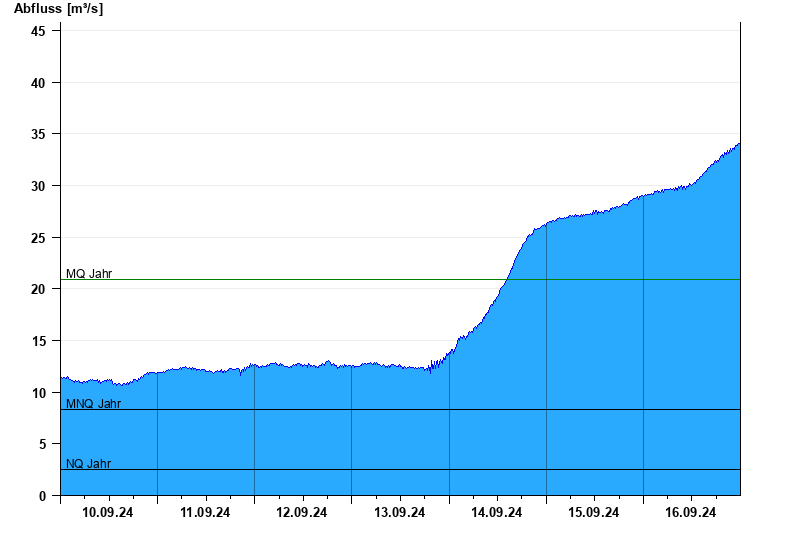The image size is (800, 550).
Task: Click the 'MNQ Jahr' reference line label
Action: click(x=93, y=404)
